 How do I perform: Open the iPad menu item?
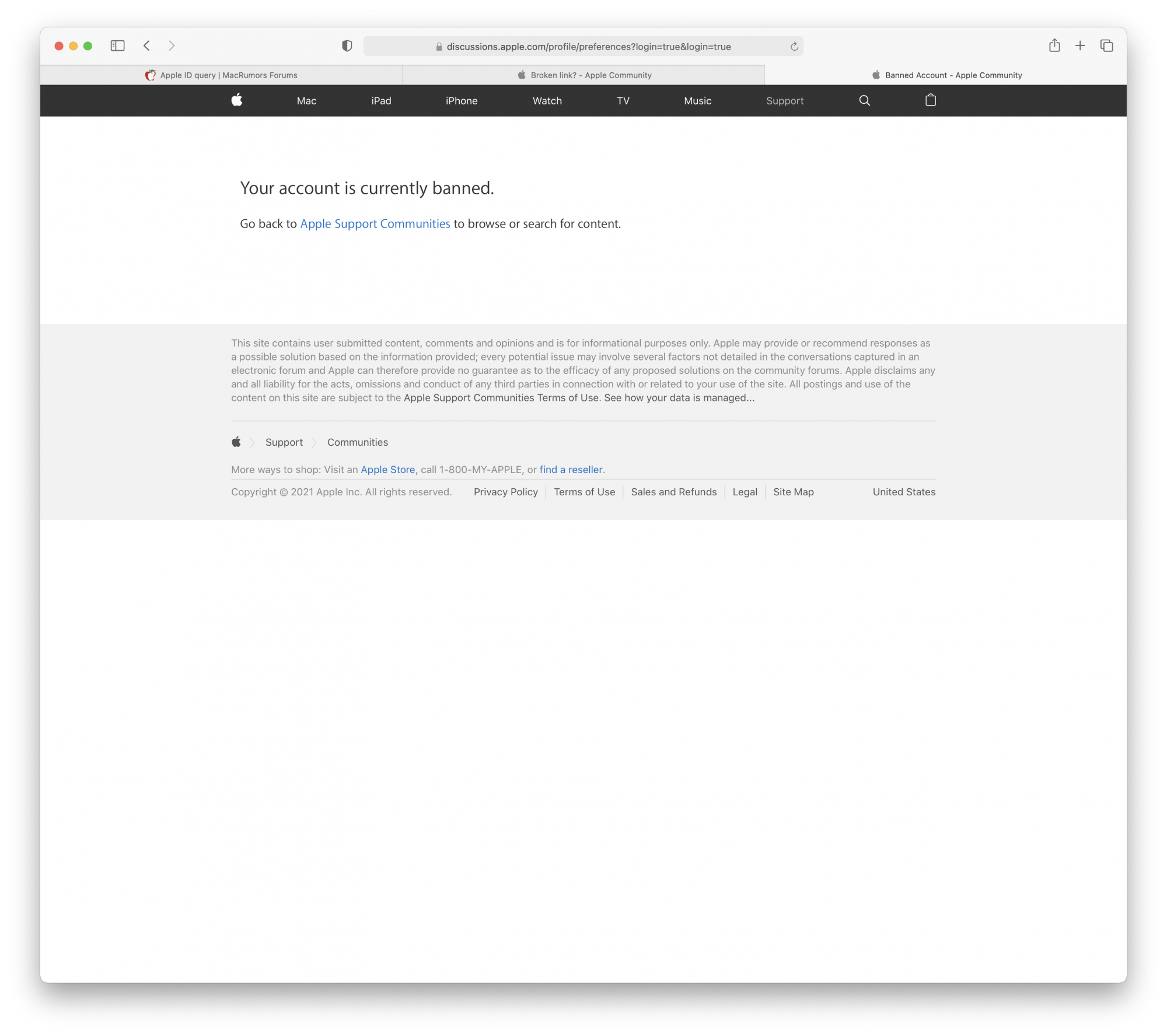pos(381,101)
